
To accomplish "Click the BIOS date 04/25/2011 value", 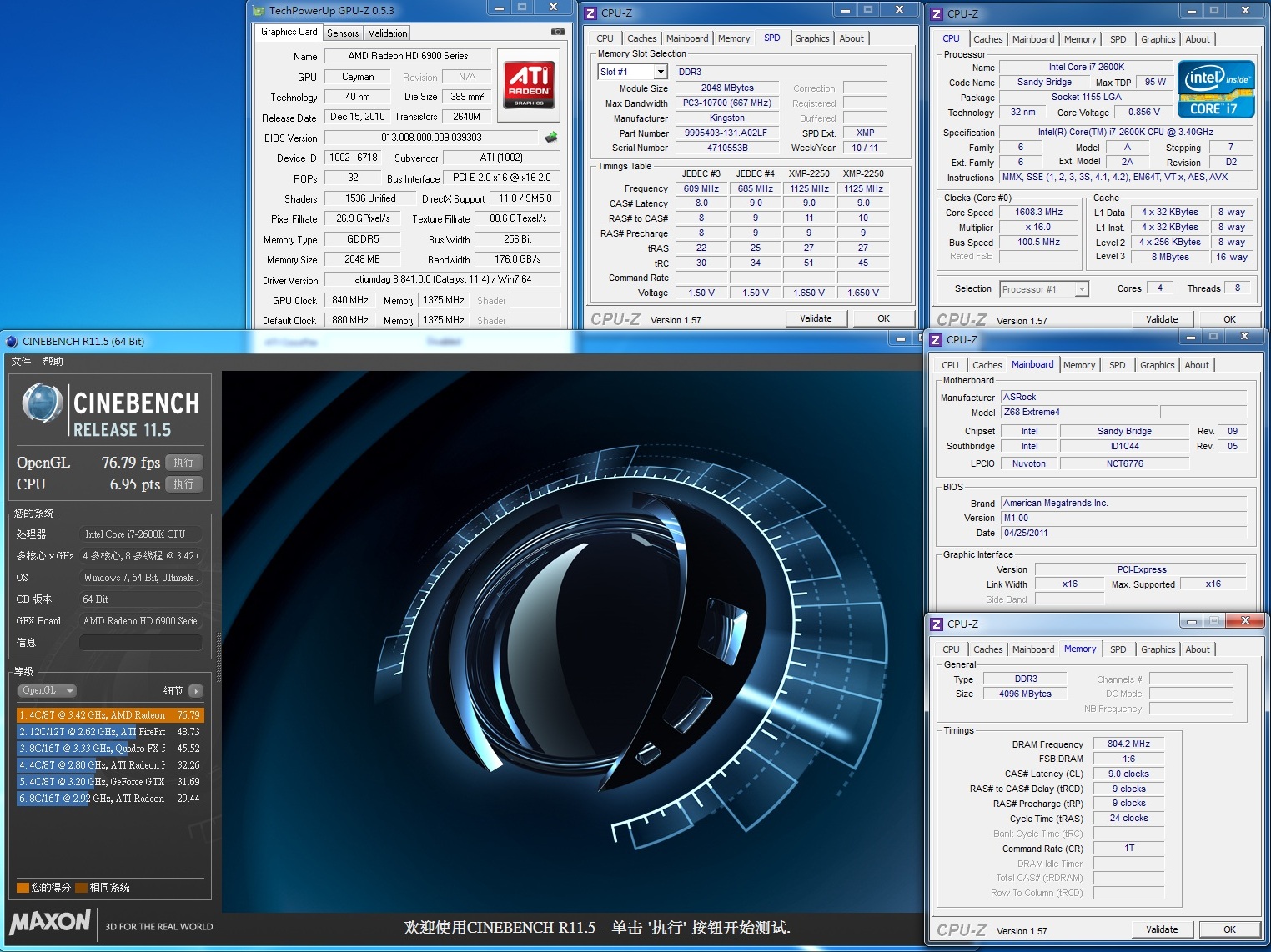I will [1123, 533].
